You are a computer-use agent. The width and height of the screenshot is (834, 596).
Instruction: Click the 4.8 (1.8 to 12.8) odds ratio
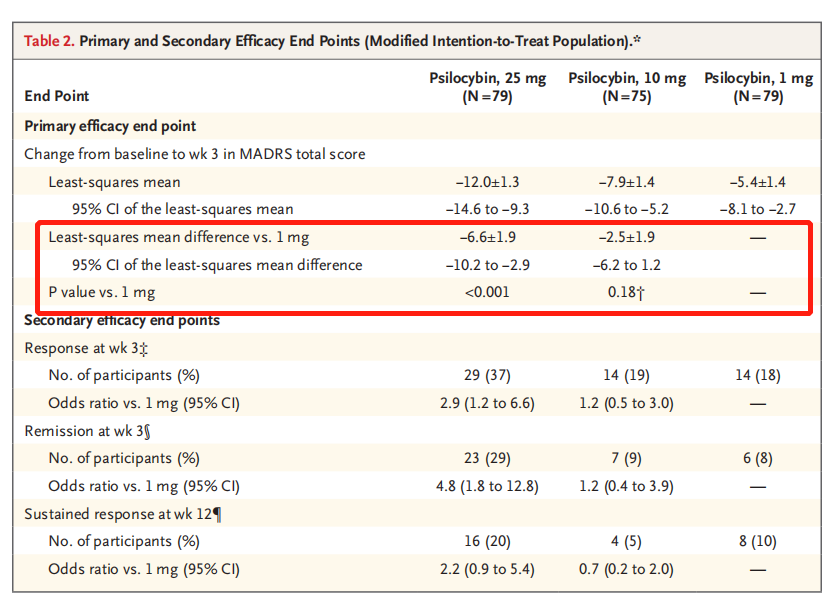pyautogui.click(x=487, y=486)
